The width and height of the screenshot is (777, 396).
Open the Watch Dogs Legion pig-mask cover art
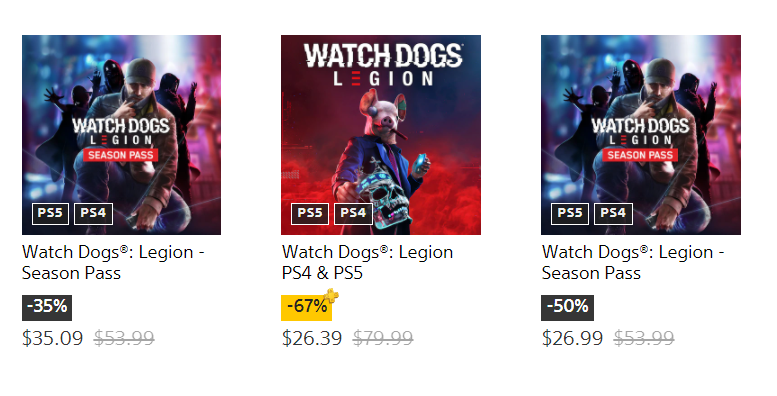coord(381,135)
